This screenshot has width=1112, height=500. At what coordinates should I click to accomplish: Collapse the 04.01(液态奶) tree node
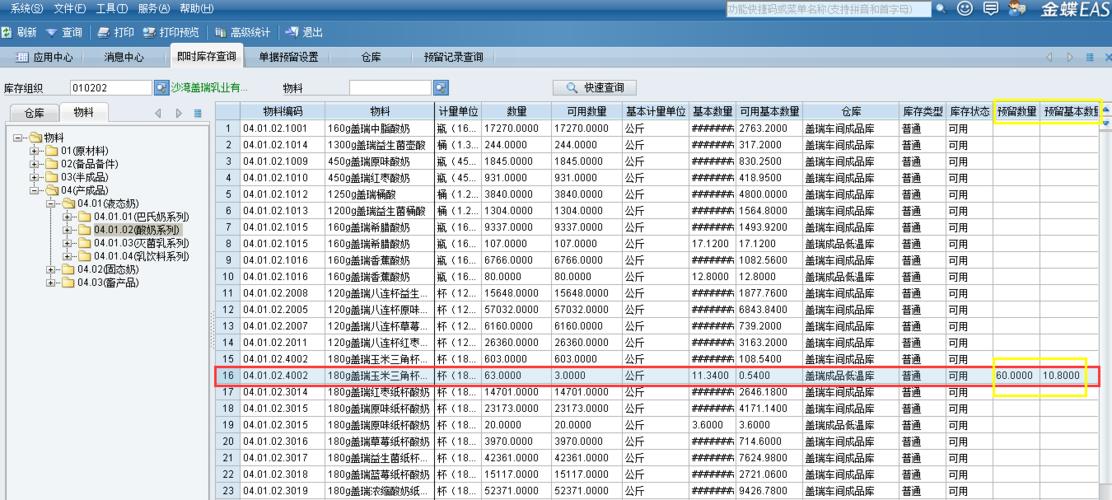[50, 204]
